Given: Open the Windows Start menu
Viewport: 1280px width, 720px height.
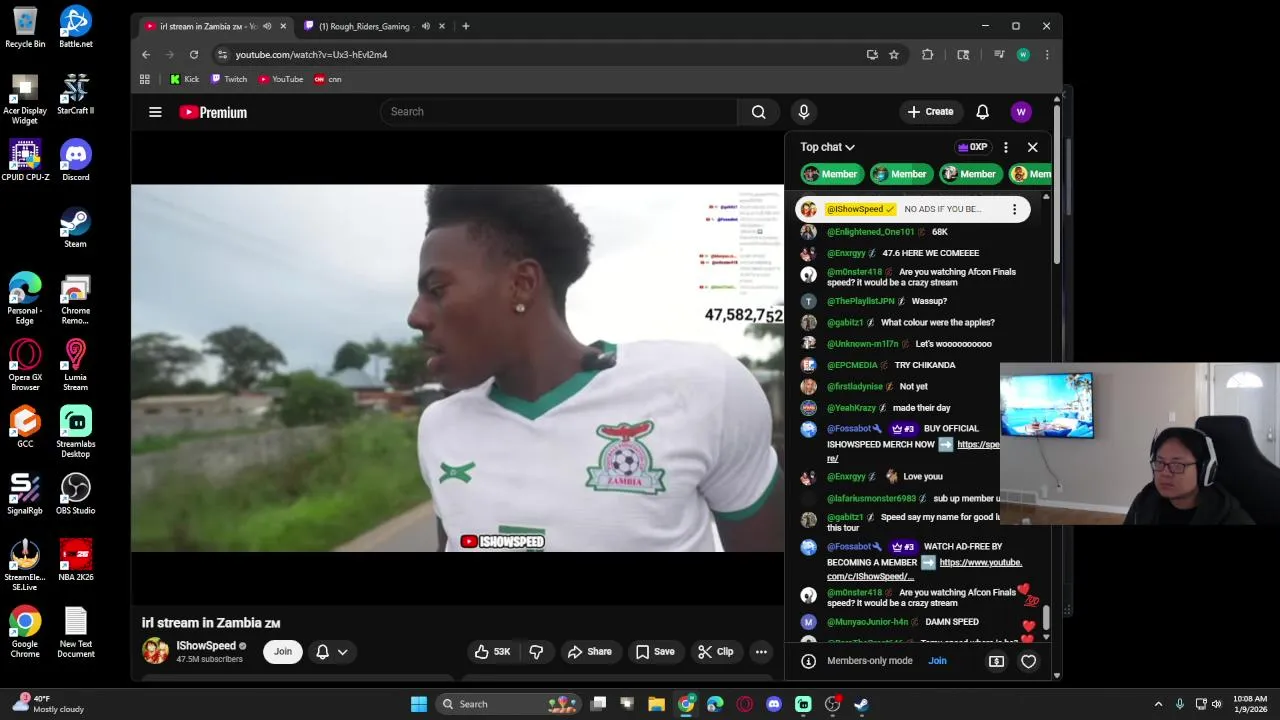Looking at the screenshot, I should click(419, 704).
